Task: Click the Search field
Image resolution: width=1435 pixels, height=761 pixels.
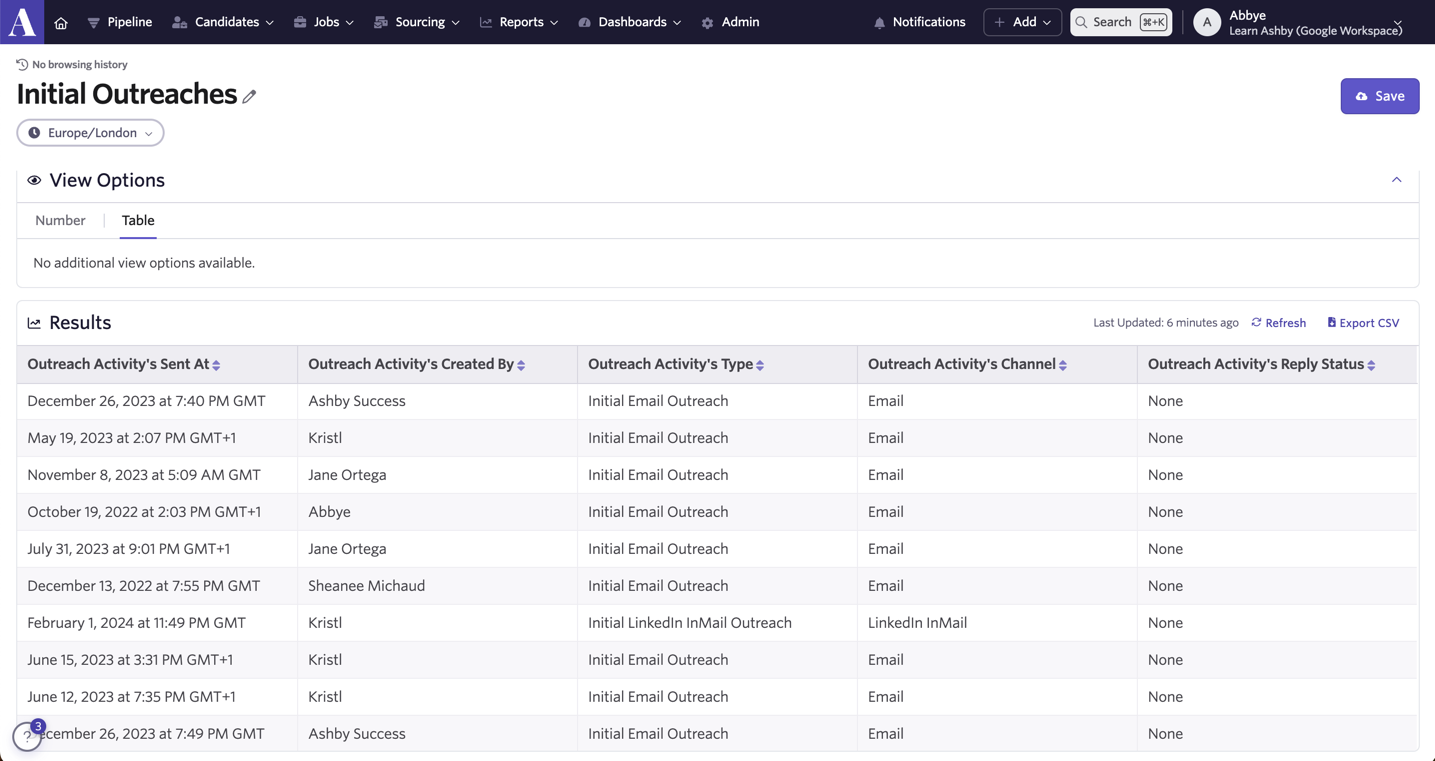Action: click(x=1121, y=22)
